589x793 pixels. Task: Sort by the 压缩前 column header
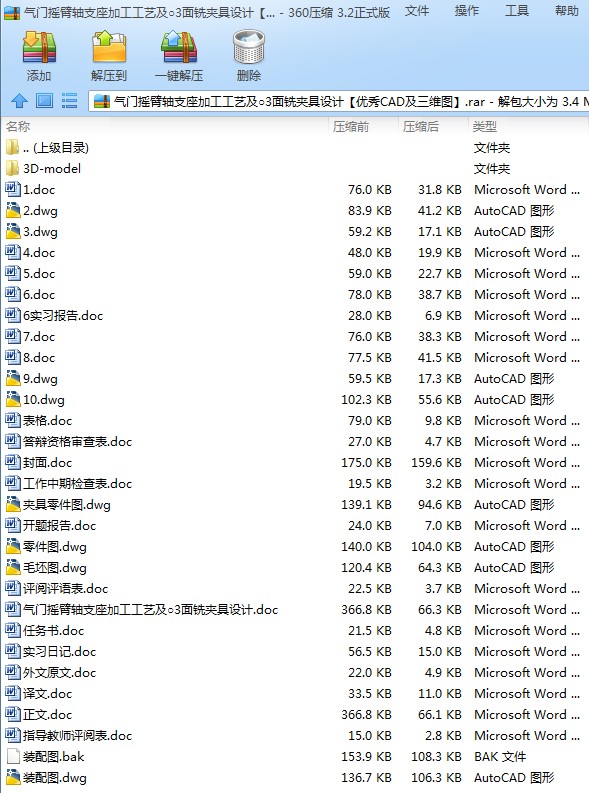(351, 126)
